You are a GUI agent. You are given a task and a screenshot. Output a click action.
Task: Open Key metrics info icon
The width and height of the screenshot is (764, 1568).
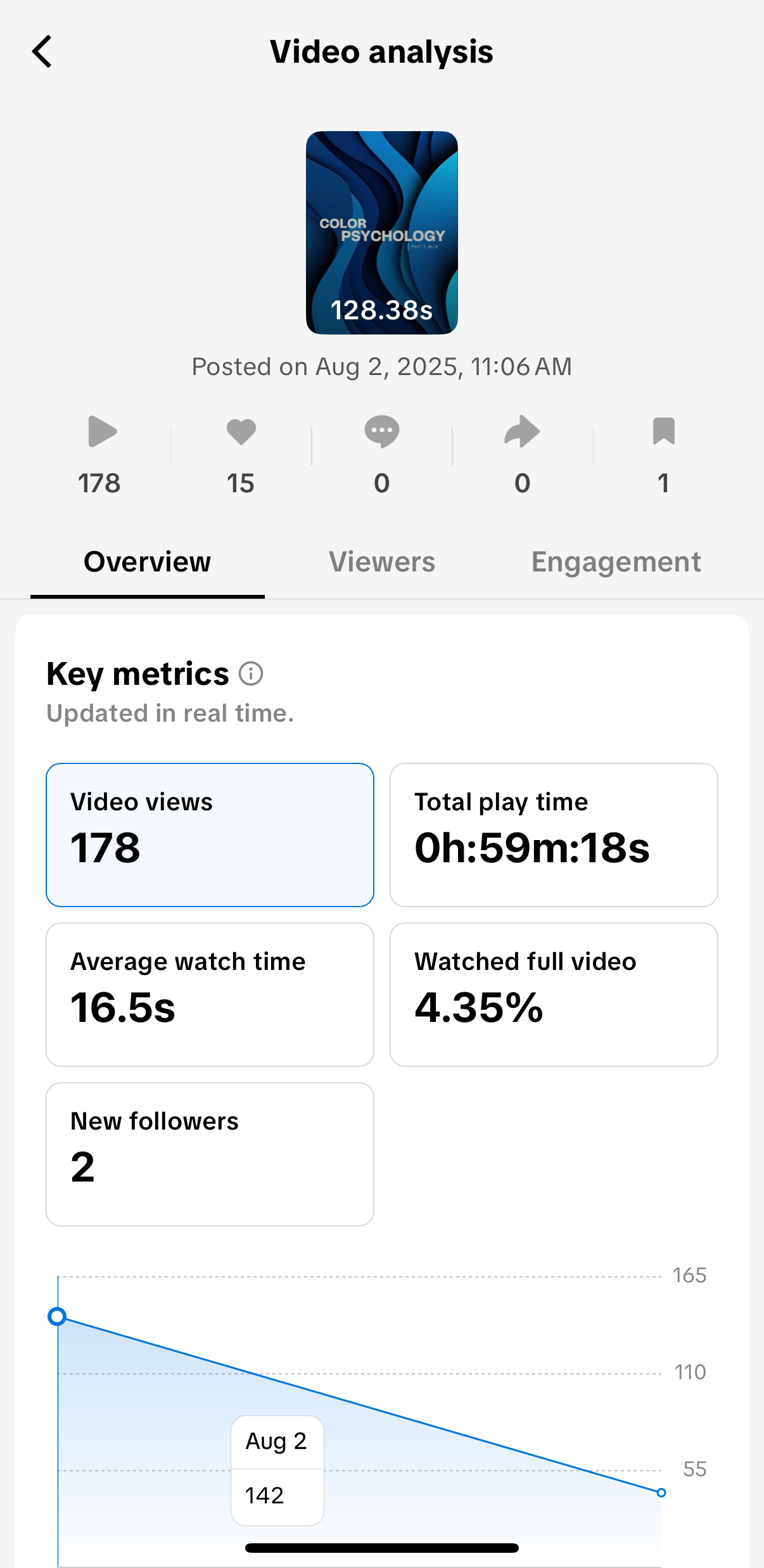pos(251,673)
